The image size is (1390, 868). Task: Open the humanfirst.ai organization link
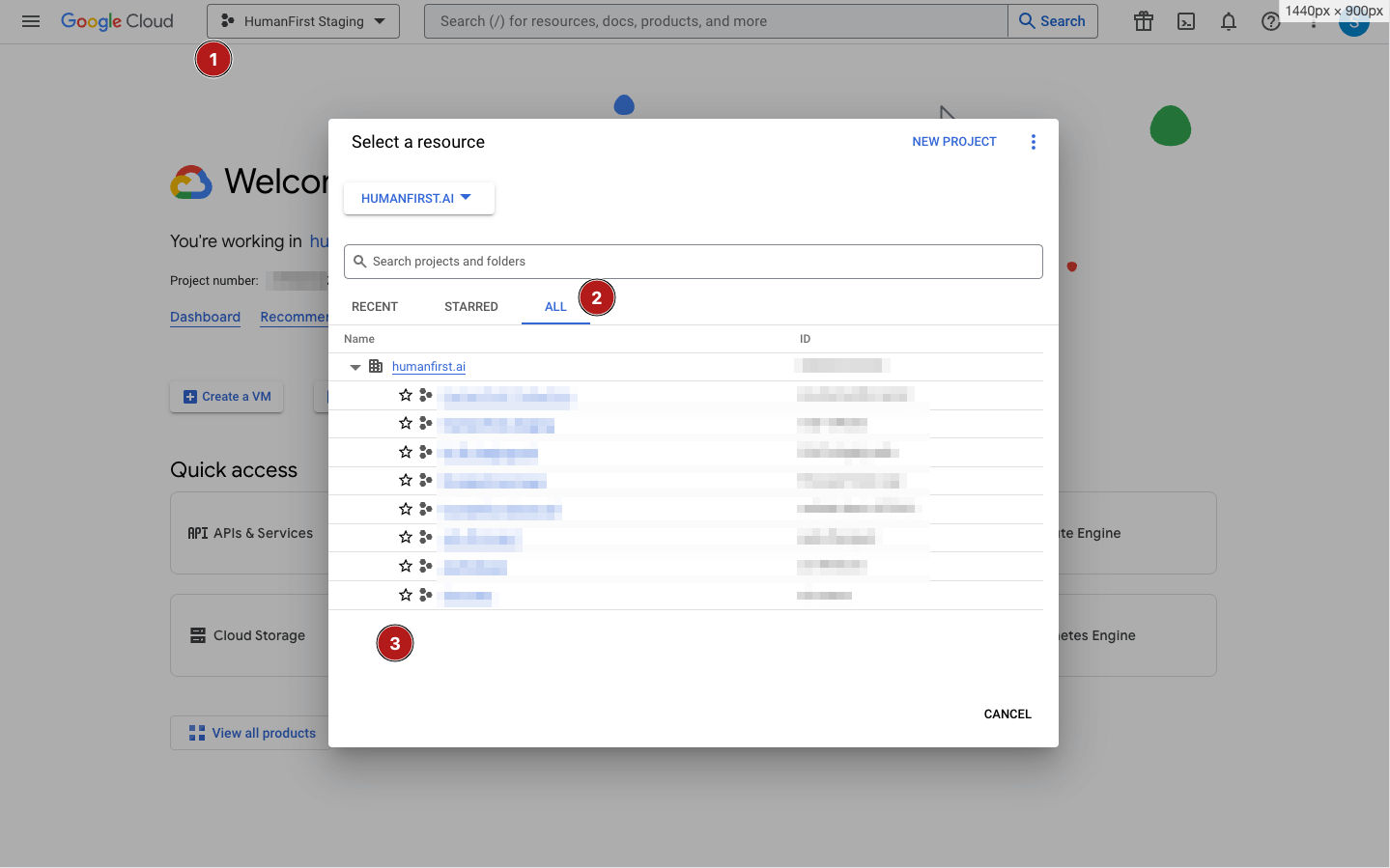[429, 367]
